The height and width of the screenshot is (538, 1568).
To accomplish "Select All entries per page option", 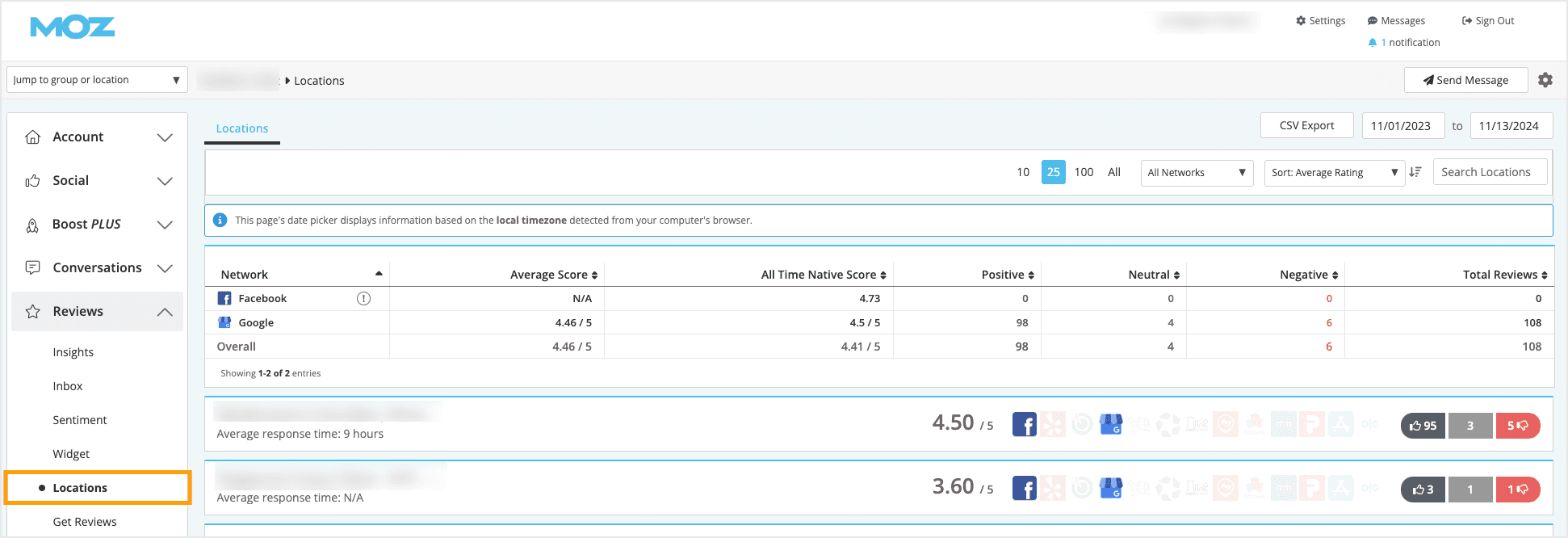I will [1113, 172].
